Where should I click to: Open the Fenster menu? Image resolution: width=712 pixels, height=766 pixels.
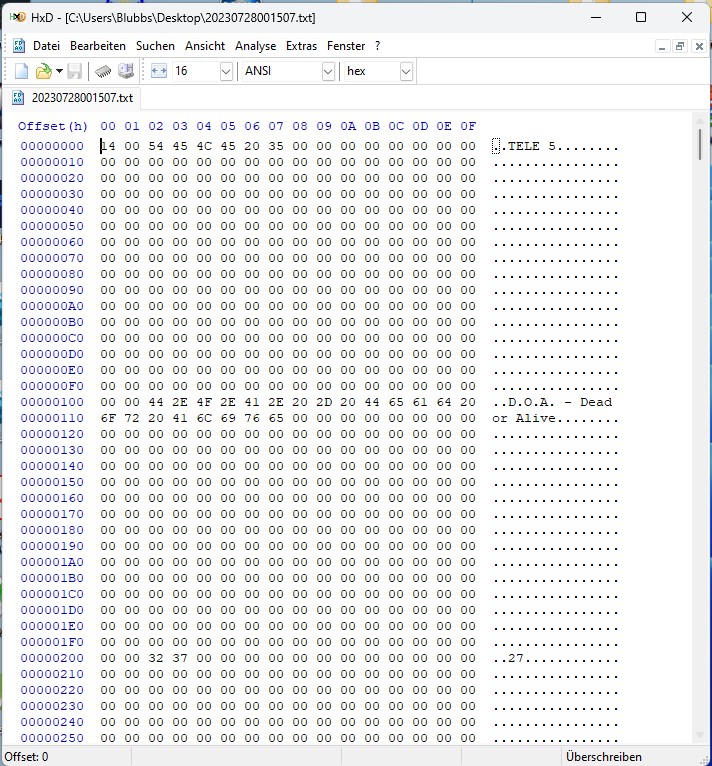pyautogui.click(x=345, y=46)
